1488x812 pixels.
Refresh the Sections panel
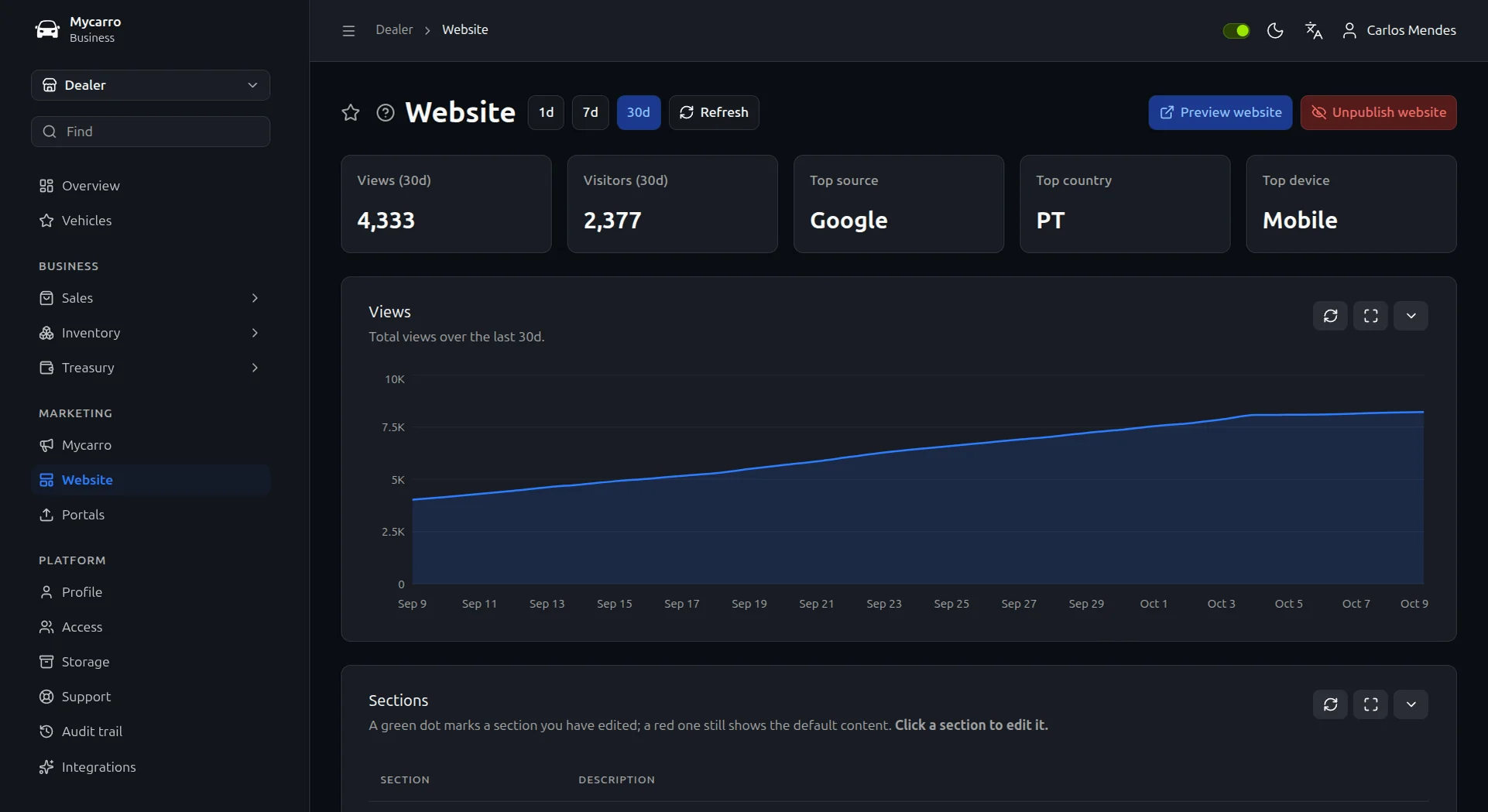coord(1331,704)
